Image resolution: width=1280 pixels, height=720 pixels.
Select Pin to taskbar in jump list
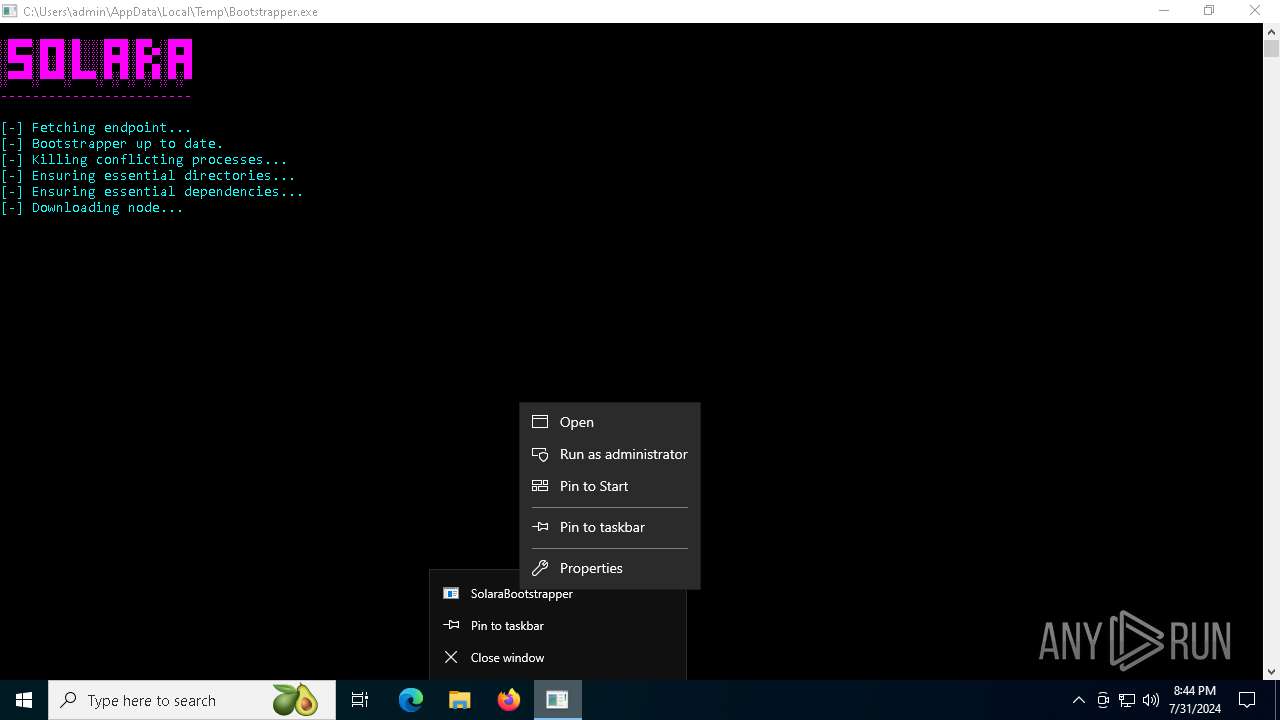tap(558, 625)
